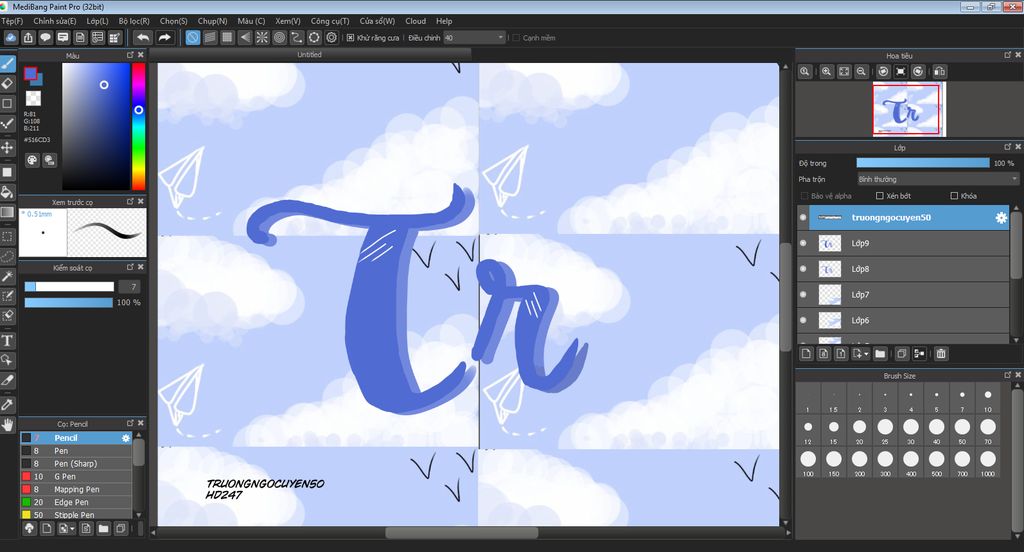Viewport: 1024px width, 552px height.
Task: Toggle the Khử răng cưa checkbox
Action: tap(351, 38)
